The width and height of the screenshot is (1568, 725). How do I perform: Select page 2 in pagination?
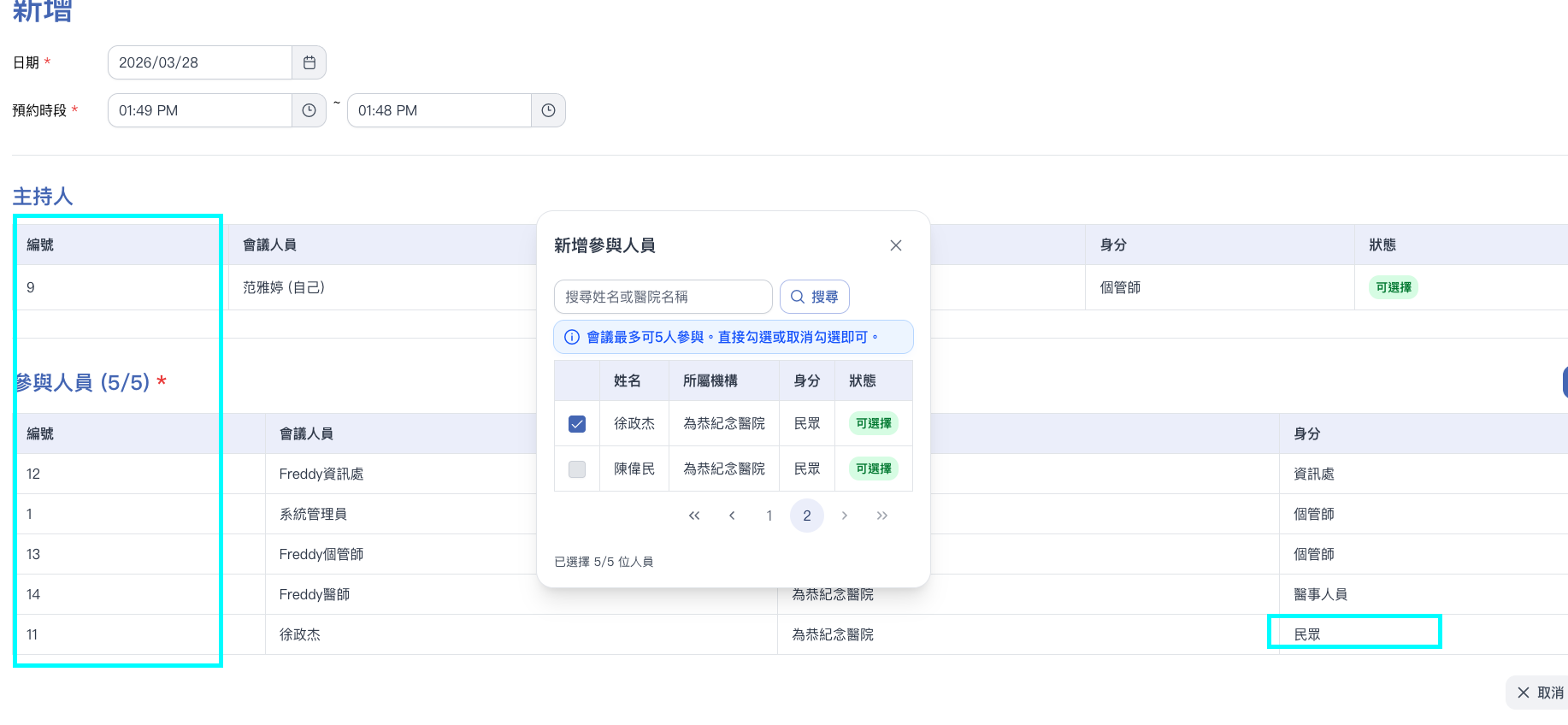(807, 516)
